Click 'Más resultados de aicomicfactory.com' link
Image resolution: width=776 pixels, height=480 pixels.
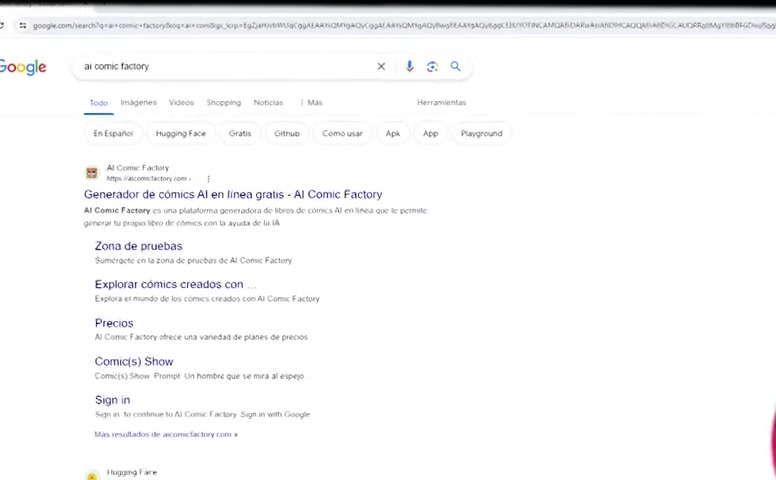166,434
